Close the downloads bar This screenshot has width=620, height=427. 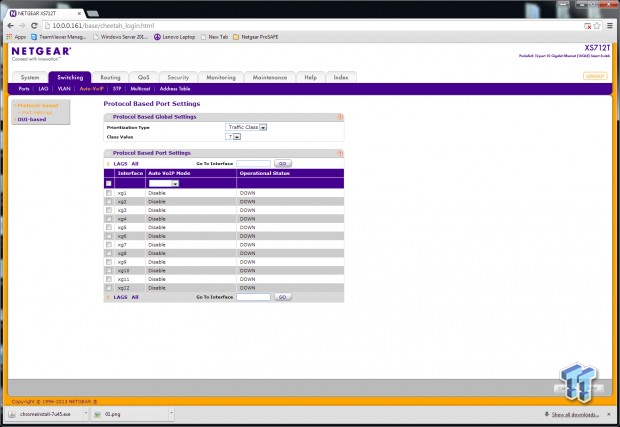[x=609, y=414]
